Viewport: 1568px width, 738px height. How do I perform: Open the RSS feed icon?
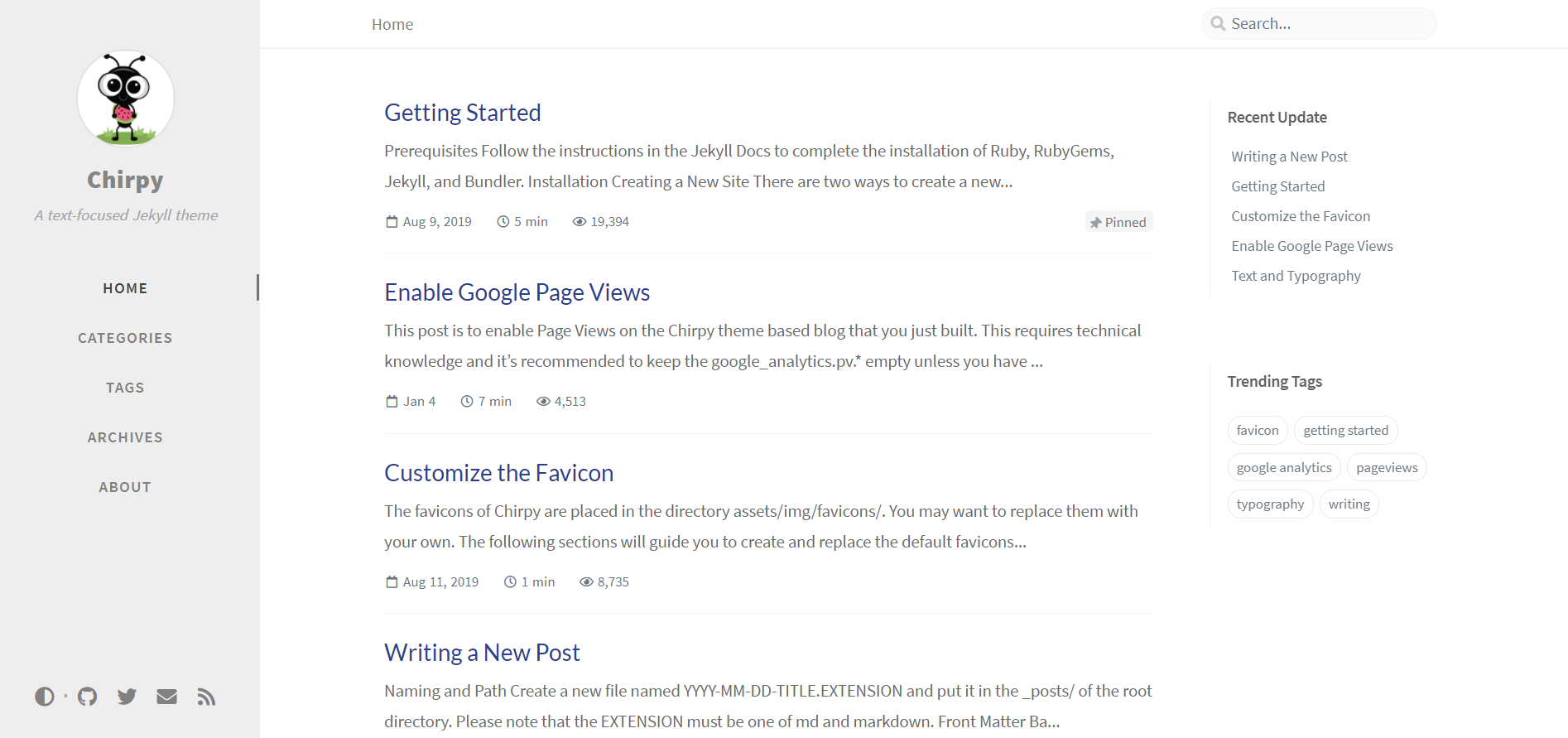click(206, 697)
